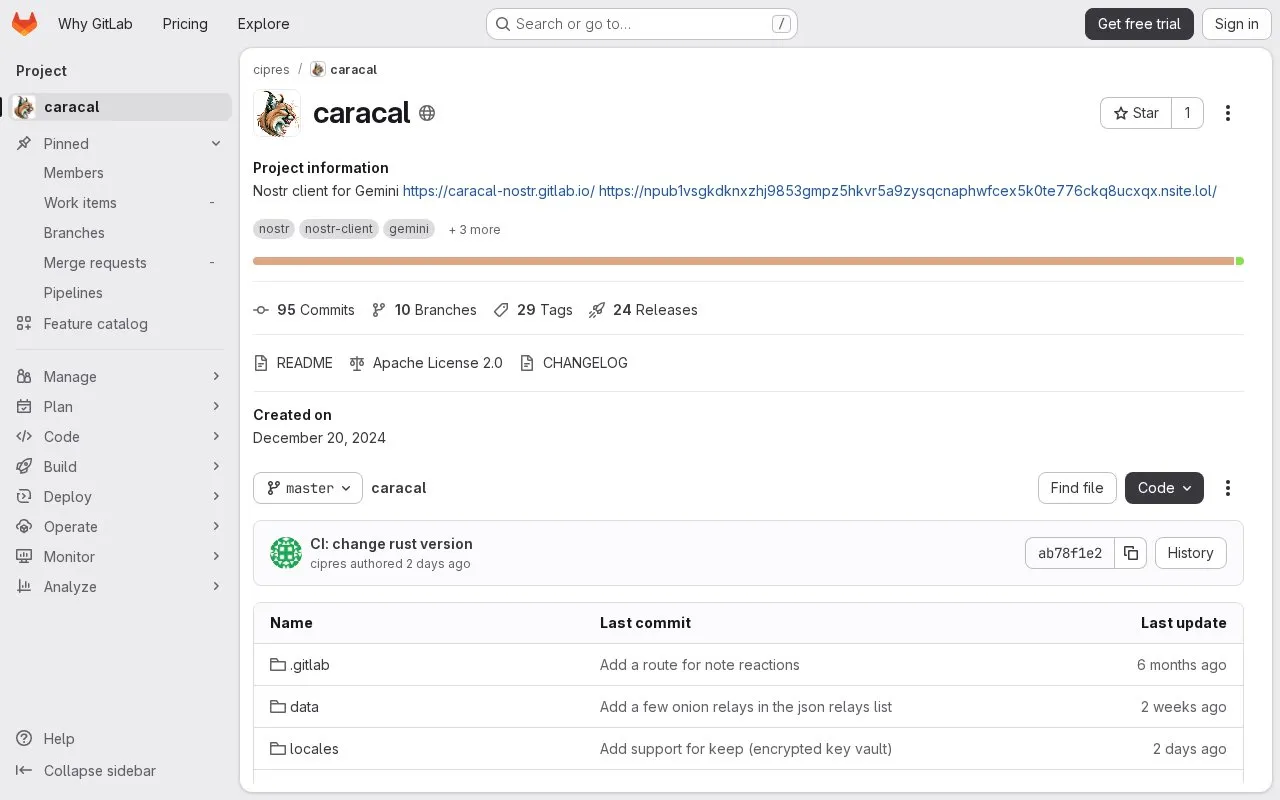Click the public visibility globe icon
Screen dimensions: 1280x800
coord(427,113)
